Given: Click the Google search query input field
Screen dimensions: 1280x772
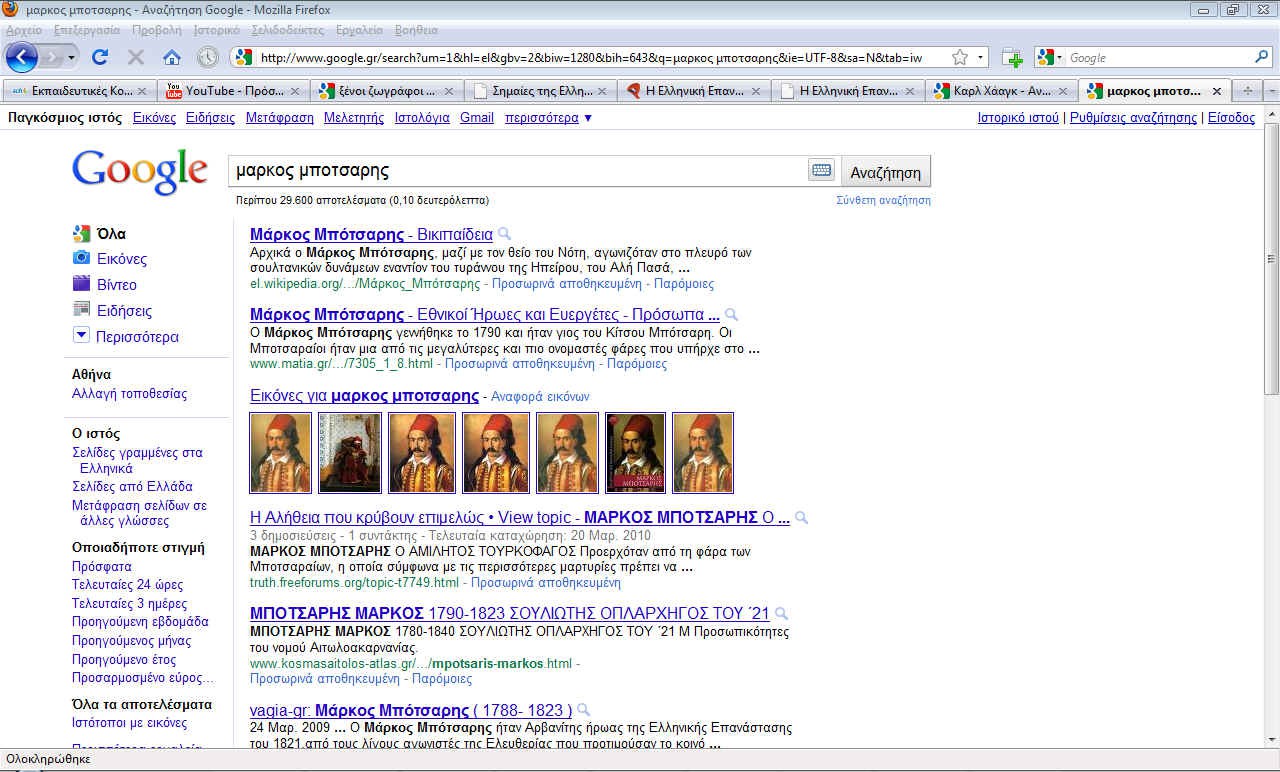Looking at the screenshot, I should (518, 171).
